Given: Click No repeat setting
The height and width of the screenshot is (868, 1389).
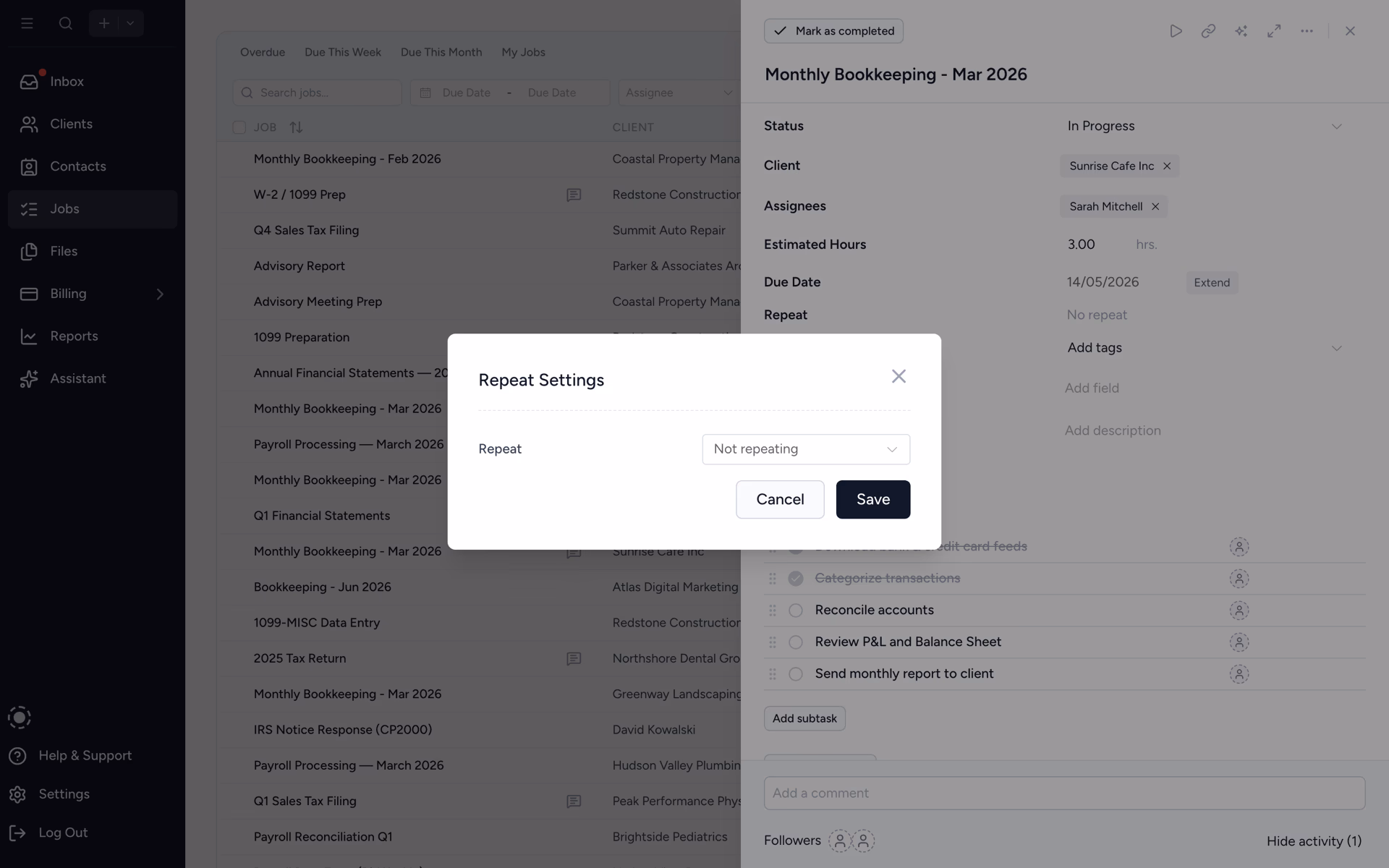Looking at the screenshot, I should pyautogui.click(x=1097, y=315).
